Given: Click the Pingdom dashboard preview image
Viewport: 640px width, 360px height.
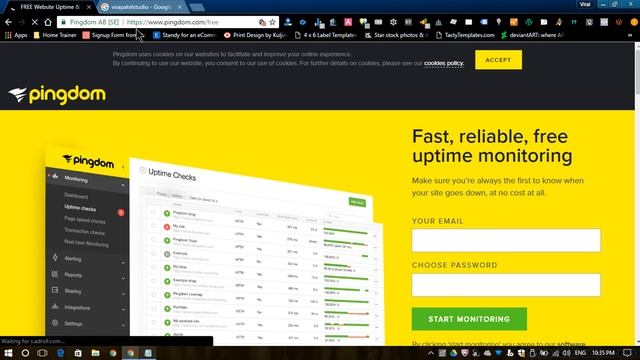Looking at the screenshot, I should [x=214, y=245].
